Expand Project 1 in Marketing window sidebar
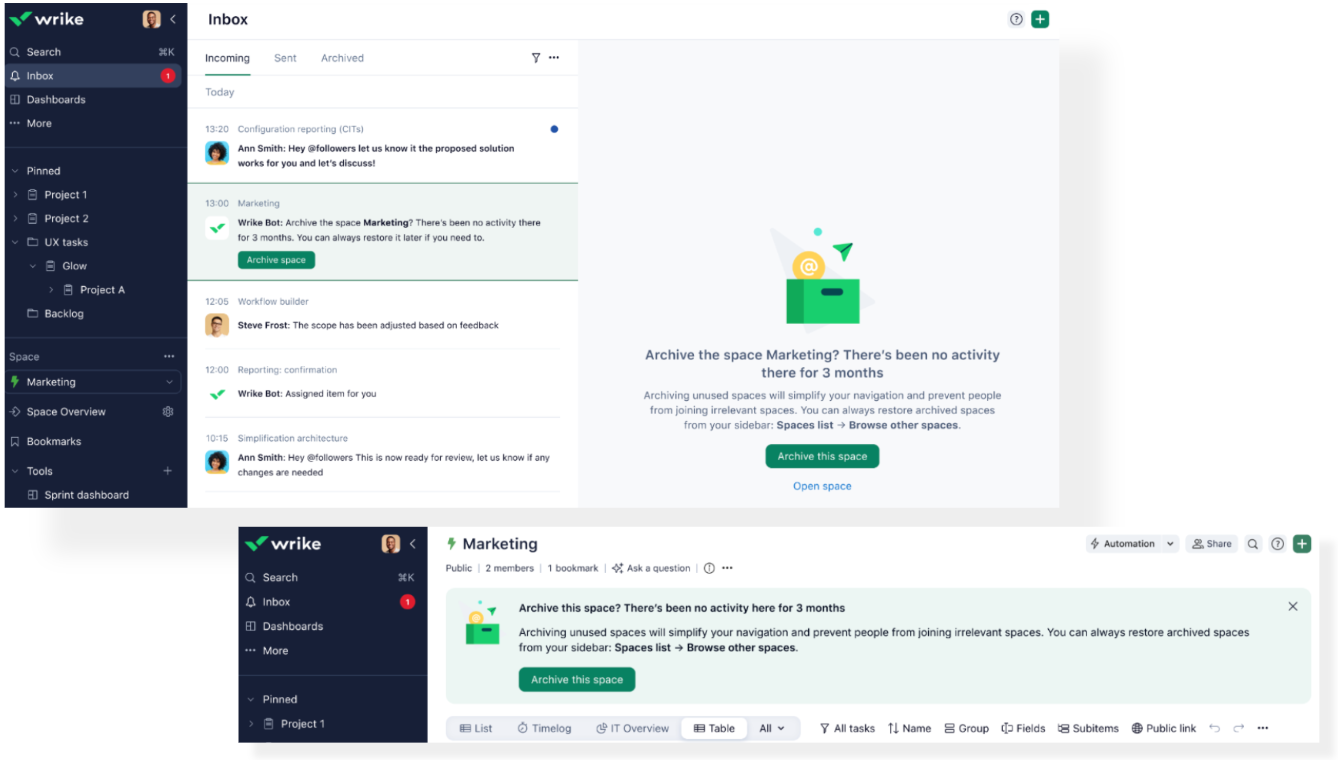The image size is (1338, 760). [x=251, y=724]
